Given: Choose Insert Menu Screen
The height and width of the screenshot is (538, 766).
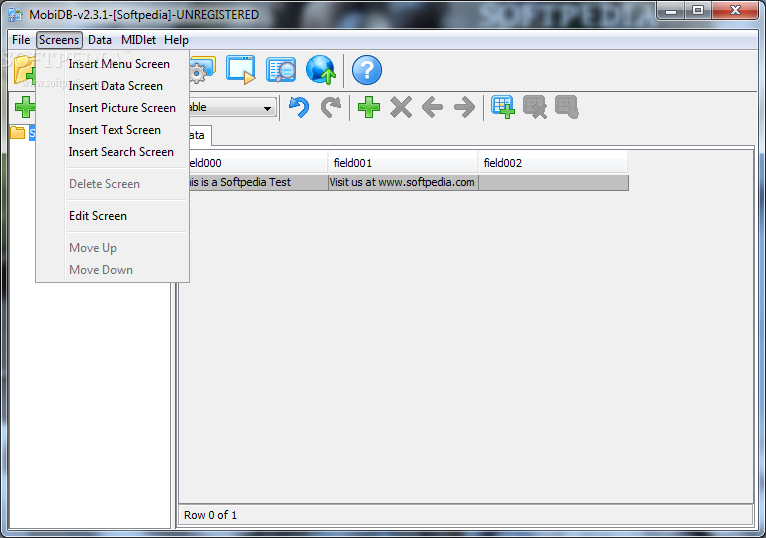Looking at the screenshot, I should [x=119, y=64].
